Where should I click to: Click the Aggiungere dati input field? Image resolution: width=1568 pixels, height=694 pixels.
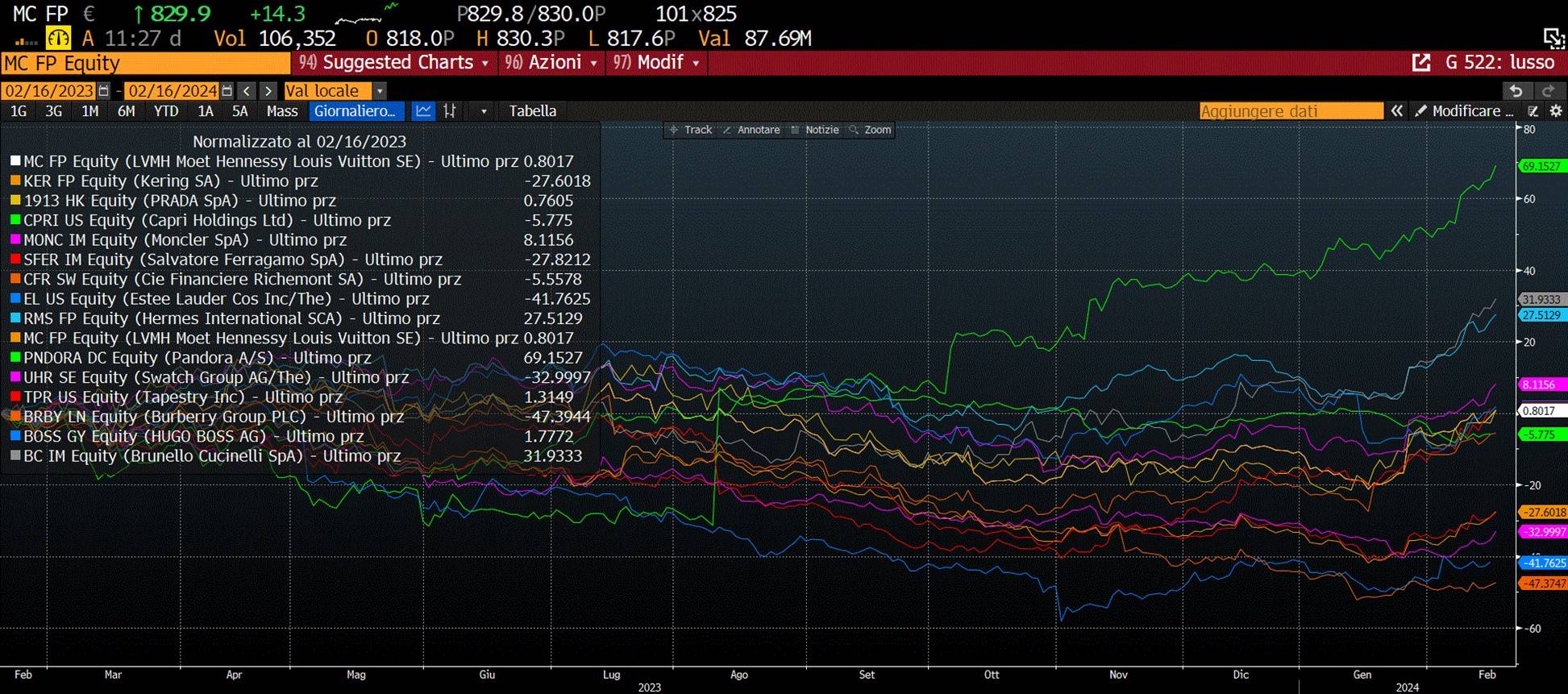point(1291,111)
